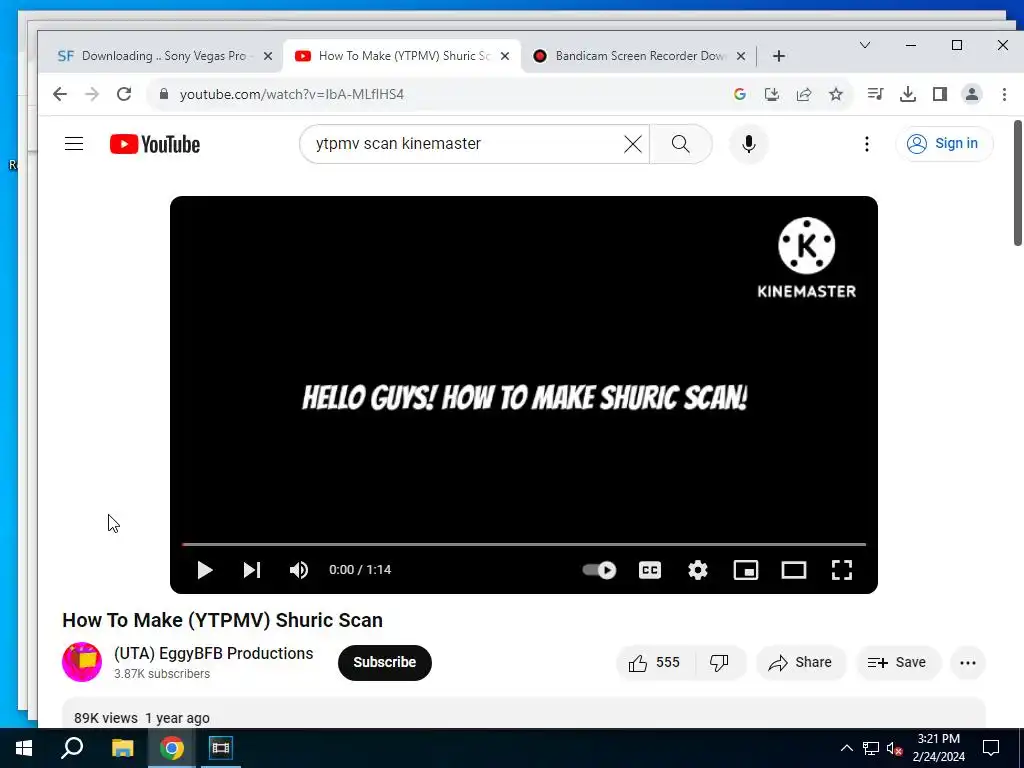Expand the tab search chevron
The image size is (1024, 768).
pyautogui.click(x=865, y=45)
